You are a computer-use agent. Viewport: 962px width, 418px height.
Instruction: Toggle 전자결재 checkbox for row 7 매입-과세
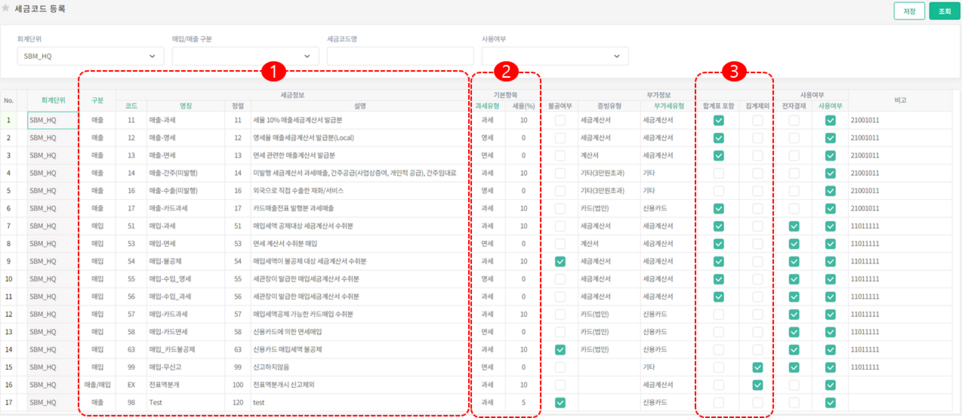point(793,226)
